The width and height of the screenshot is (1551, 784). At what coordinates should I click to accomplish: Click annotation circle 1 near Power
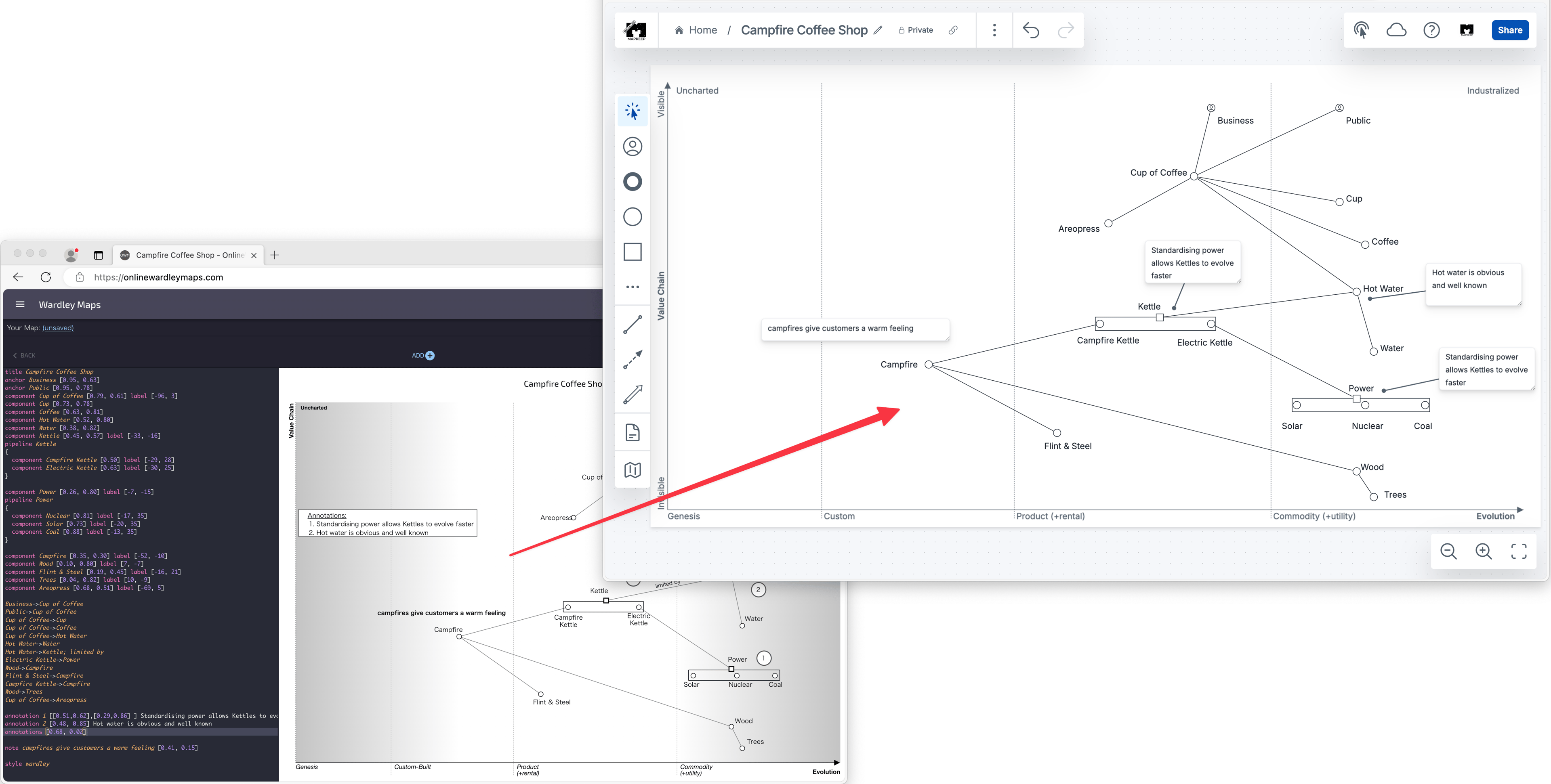763,658
